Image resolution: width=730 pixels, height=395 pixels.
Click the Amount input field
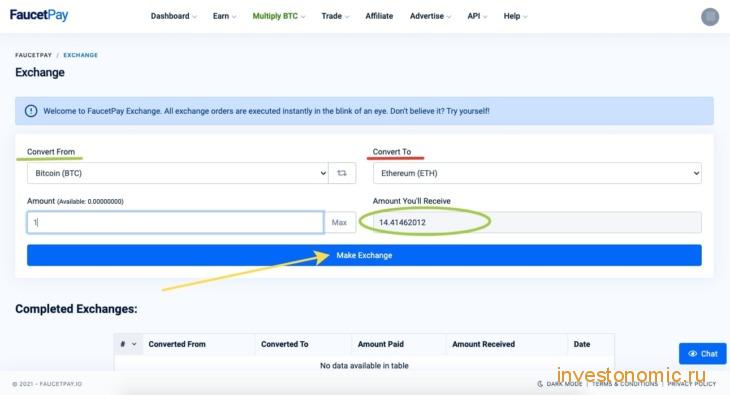(x=176, y=222)
